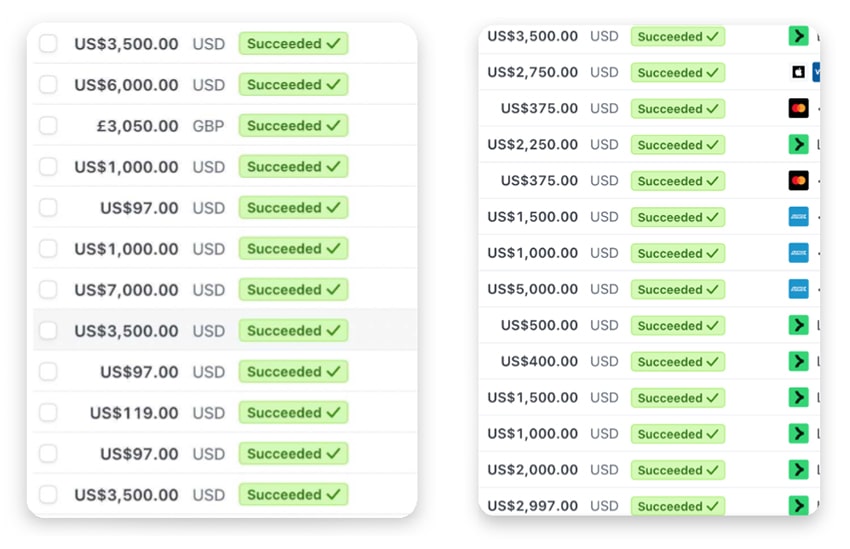
Task: Click the GBP currency label on £3,050.00 row
Action: (x=208, y=126)
